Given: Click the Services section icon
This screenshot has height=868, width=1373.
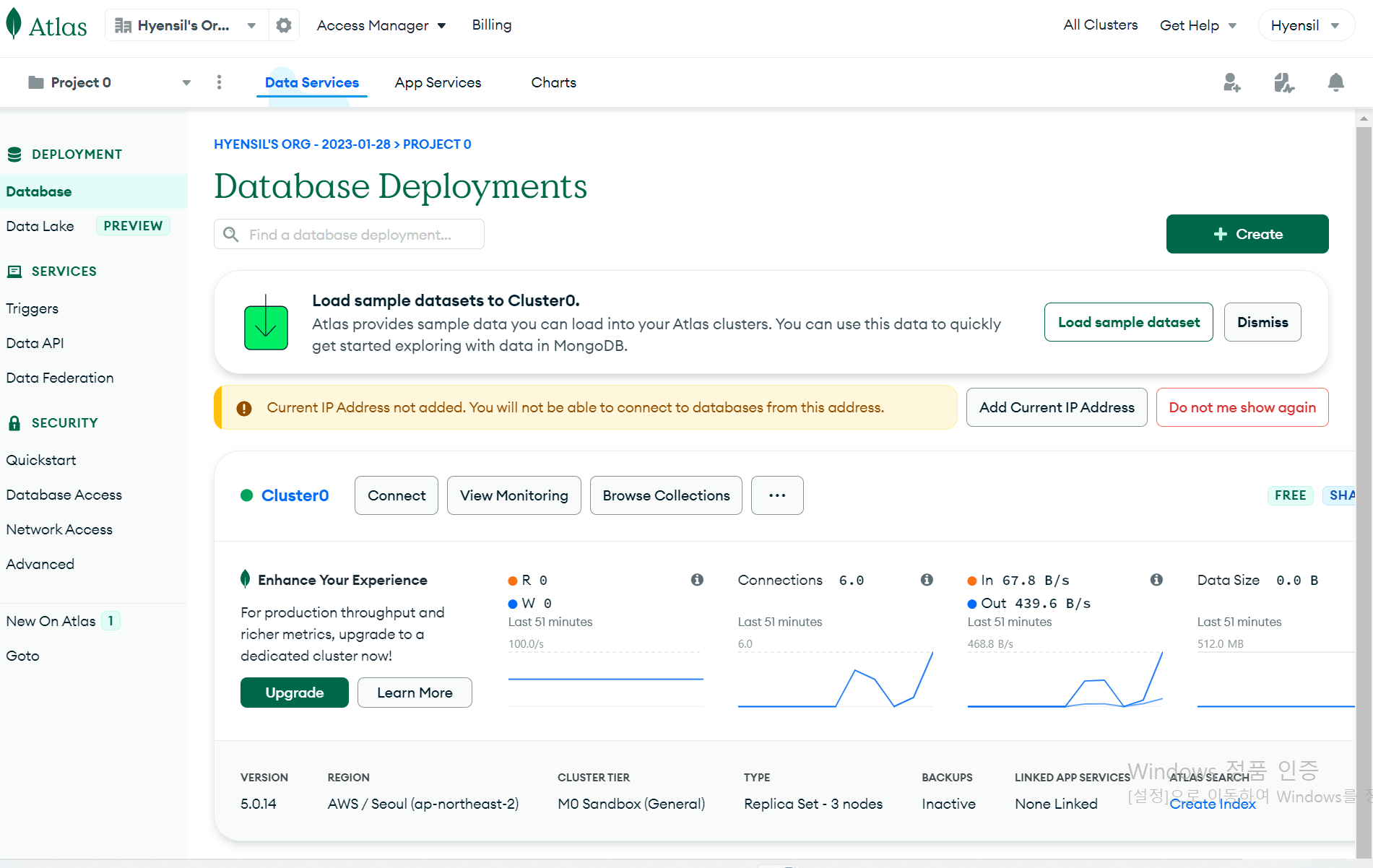Looking at the screenshot, I should [14, 272].
